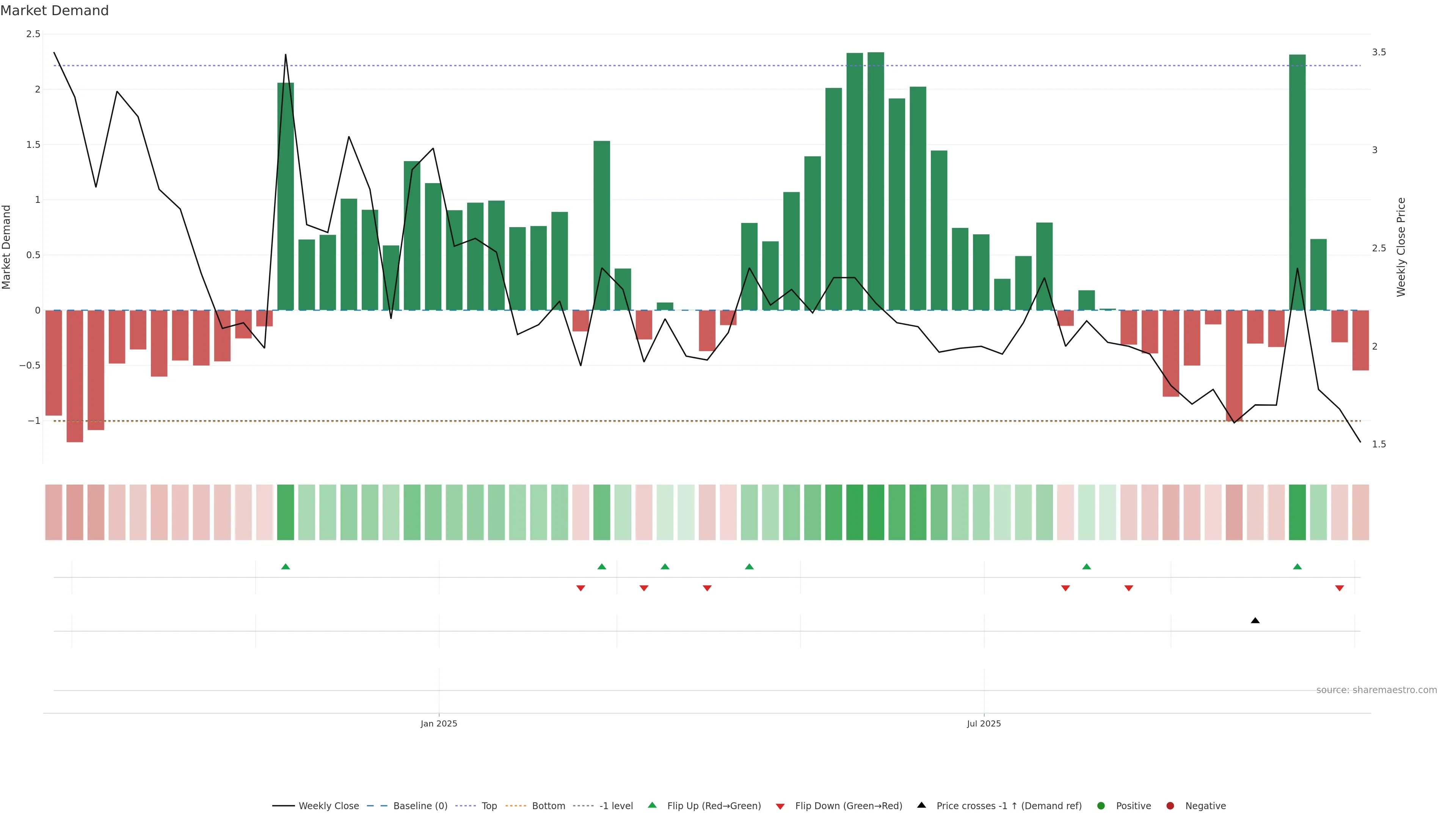
Task: Click the last red flip-down marker
Action: (1339, 588)
